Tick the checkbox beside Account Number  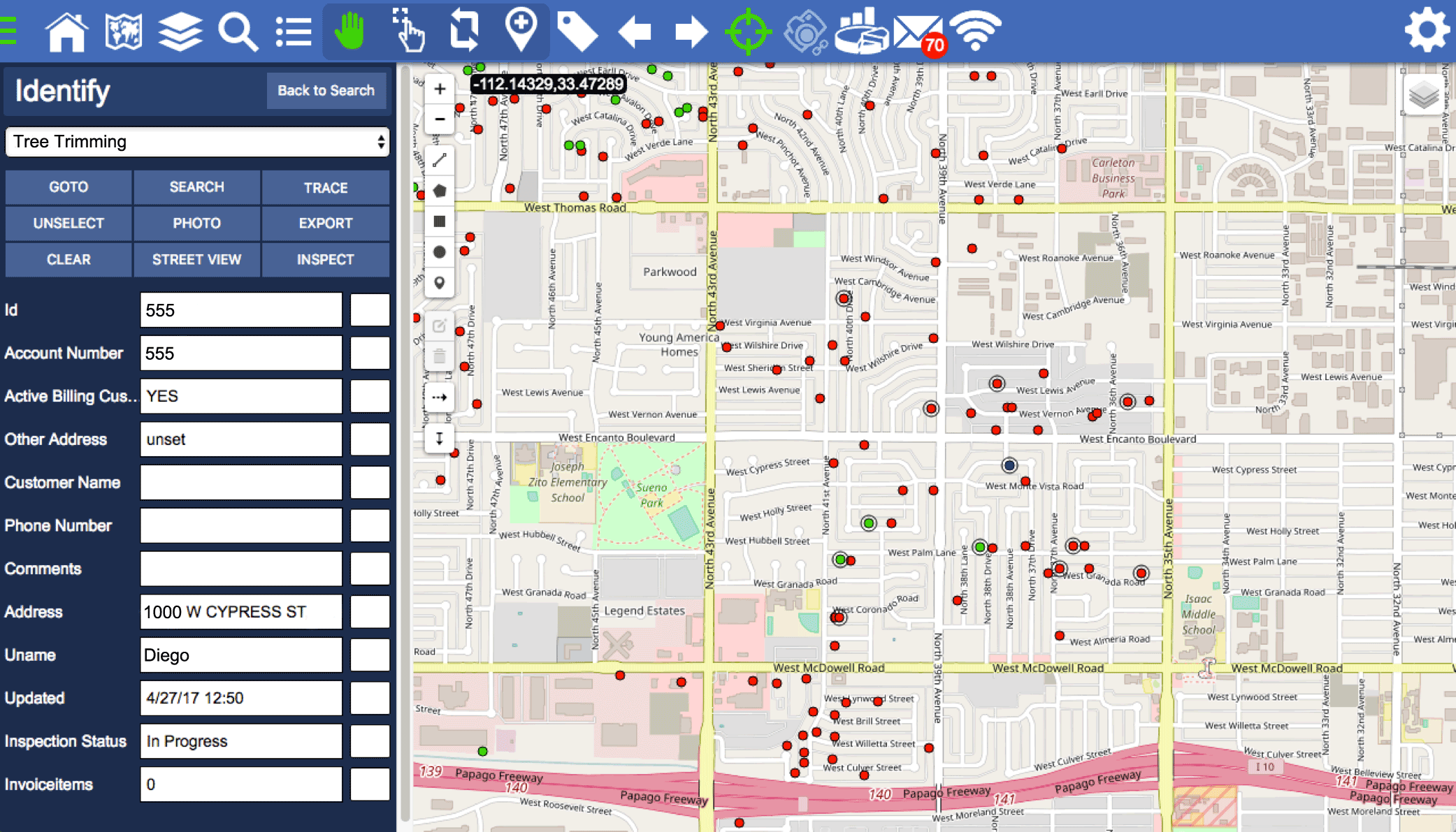click(370, 353)
